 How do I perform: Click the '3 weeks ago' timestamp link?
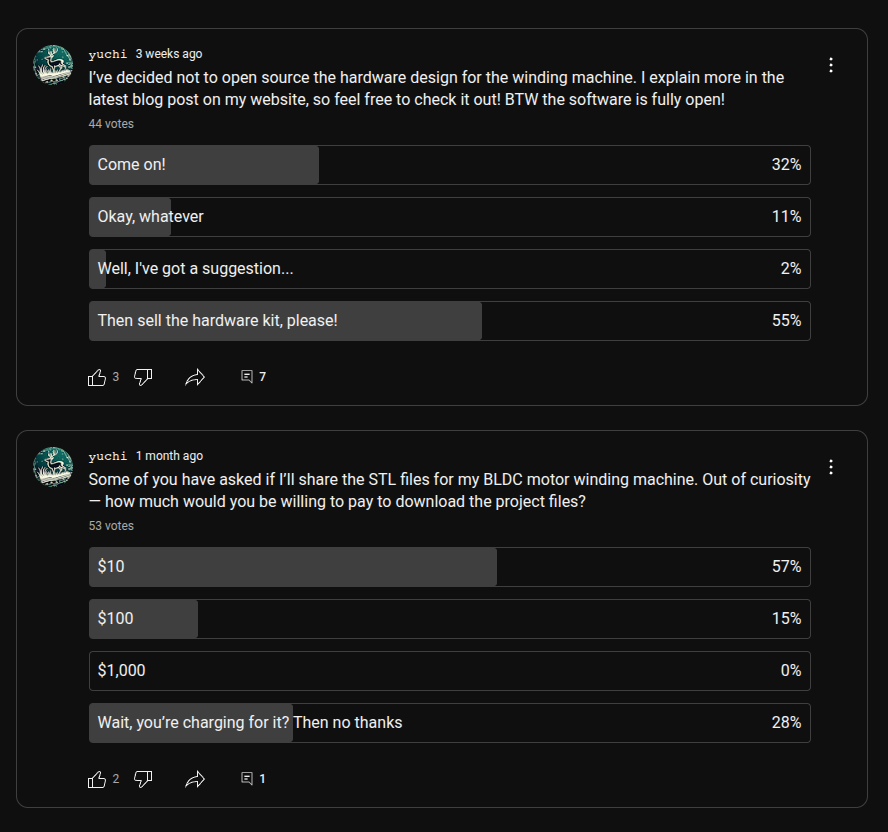coord(169,53)
